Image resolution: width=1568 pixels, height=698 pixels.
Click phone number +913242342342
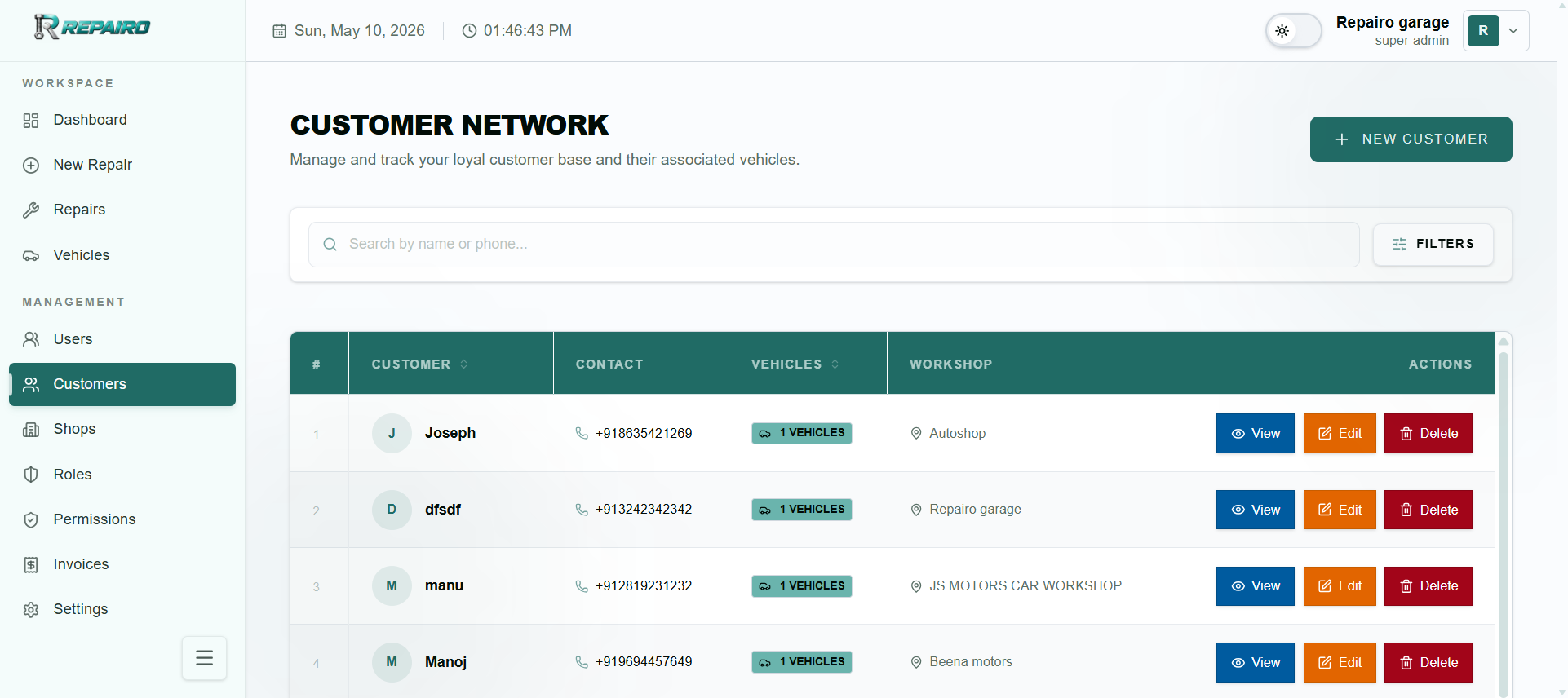coord(644,510)
